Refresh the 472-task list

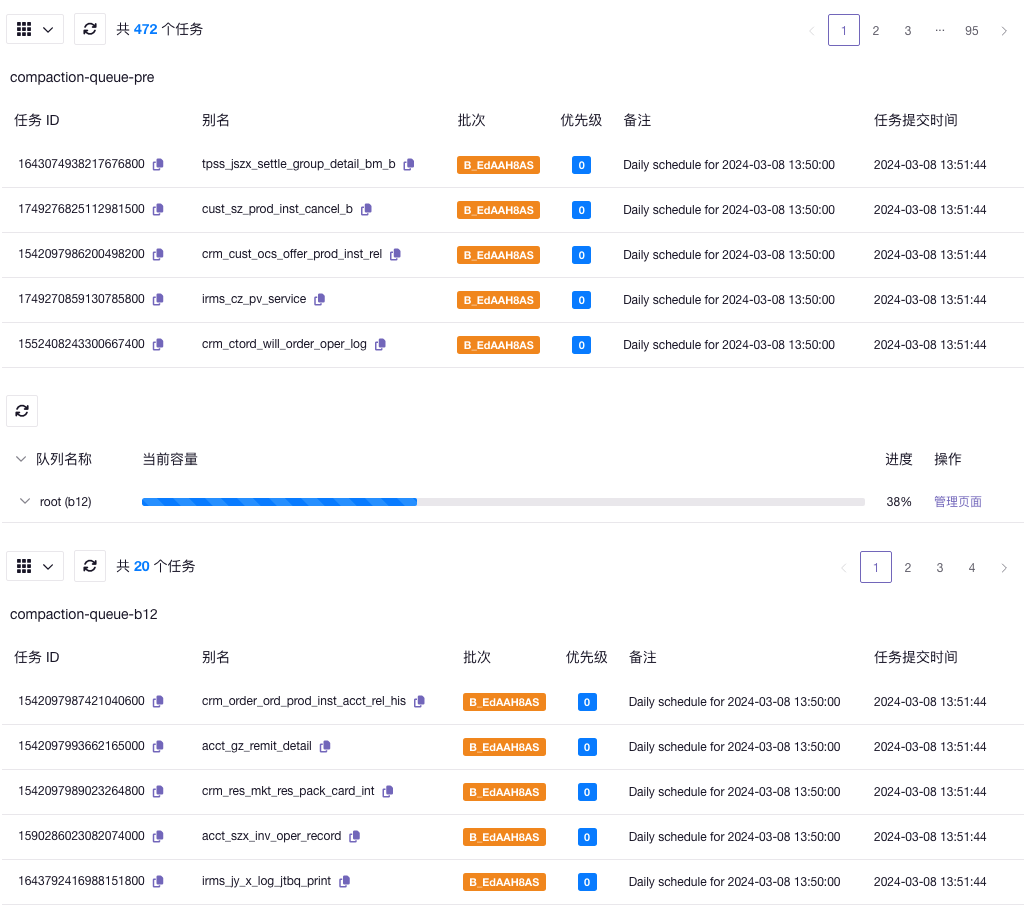(x=90, y=29)
